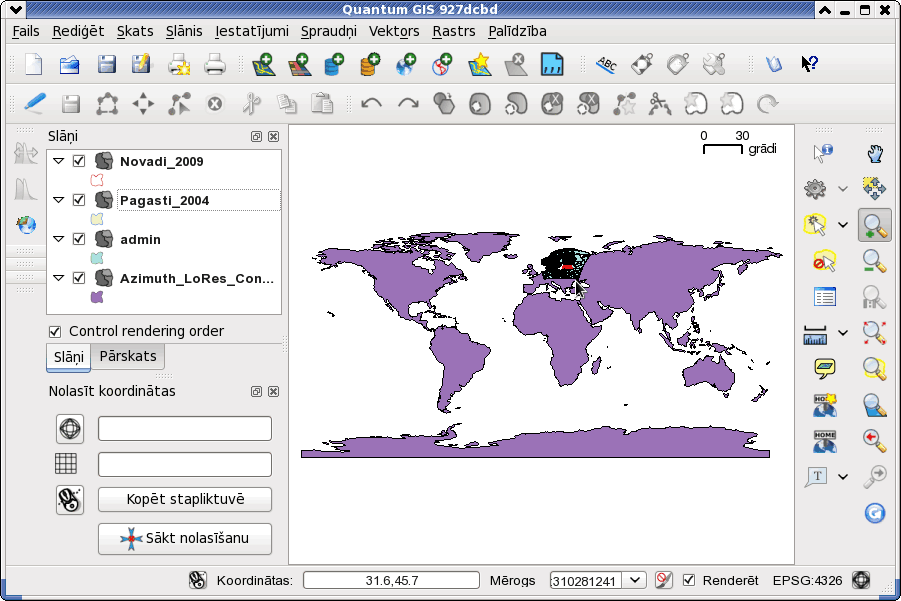Uncheck the Novadi_2009 layer visibility
Screen dimensions: 901x601
tap(79, 161)
